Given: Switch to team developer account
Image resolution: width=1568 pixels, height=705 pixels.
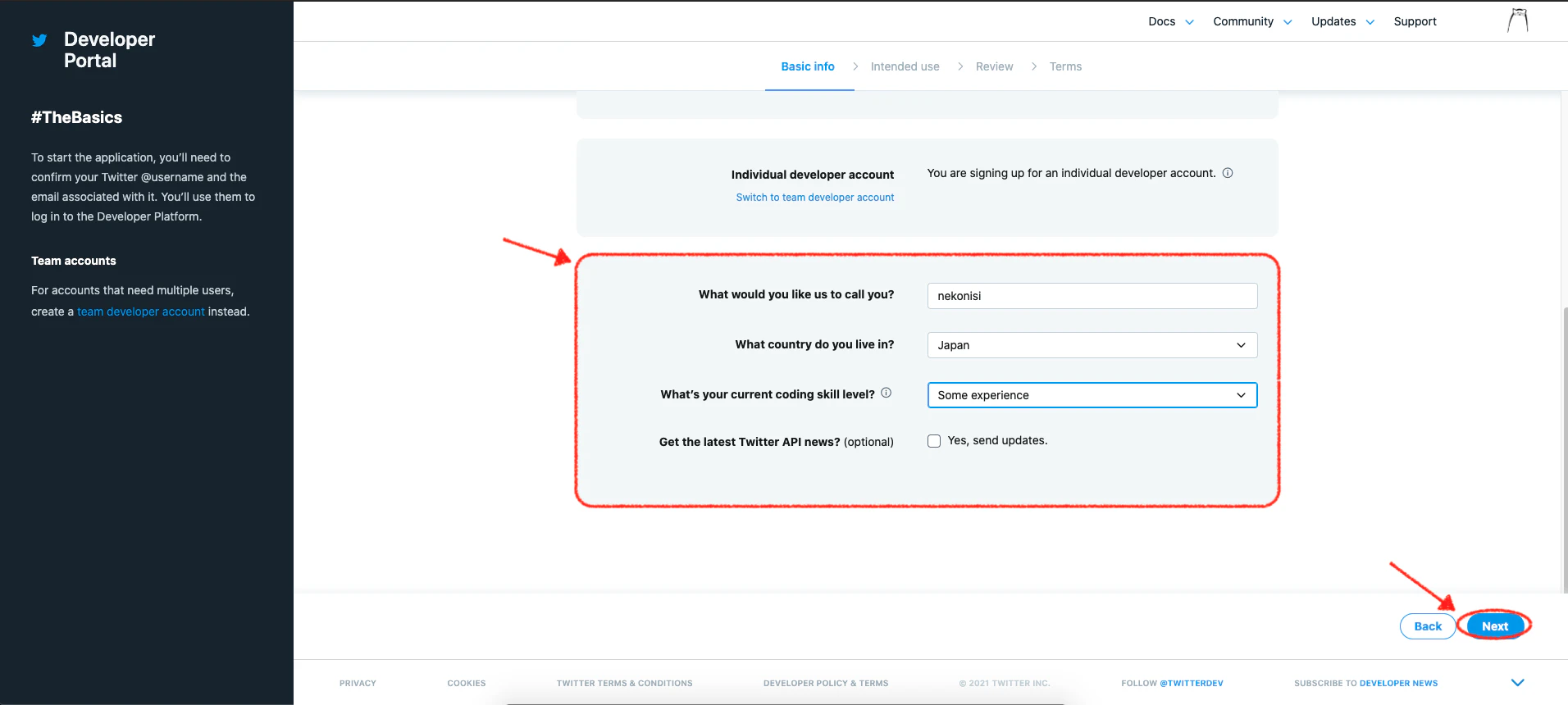Looking at the screenshot, I should [815, 198].
